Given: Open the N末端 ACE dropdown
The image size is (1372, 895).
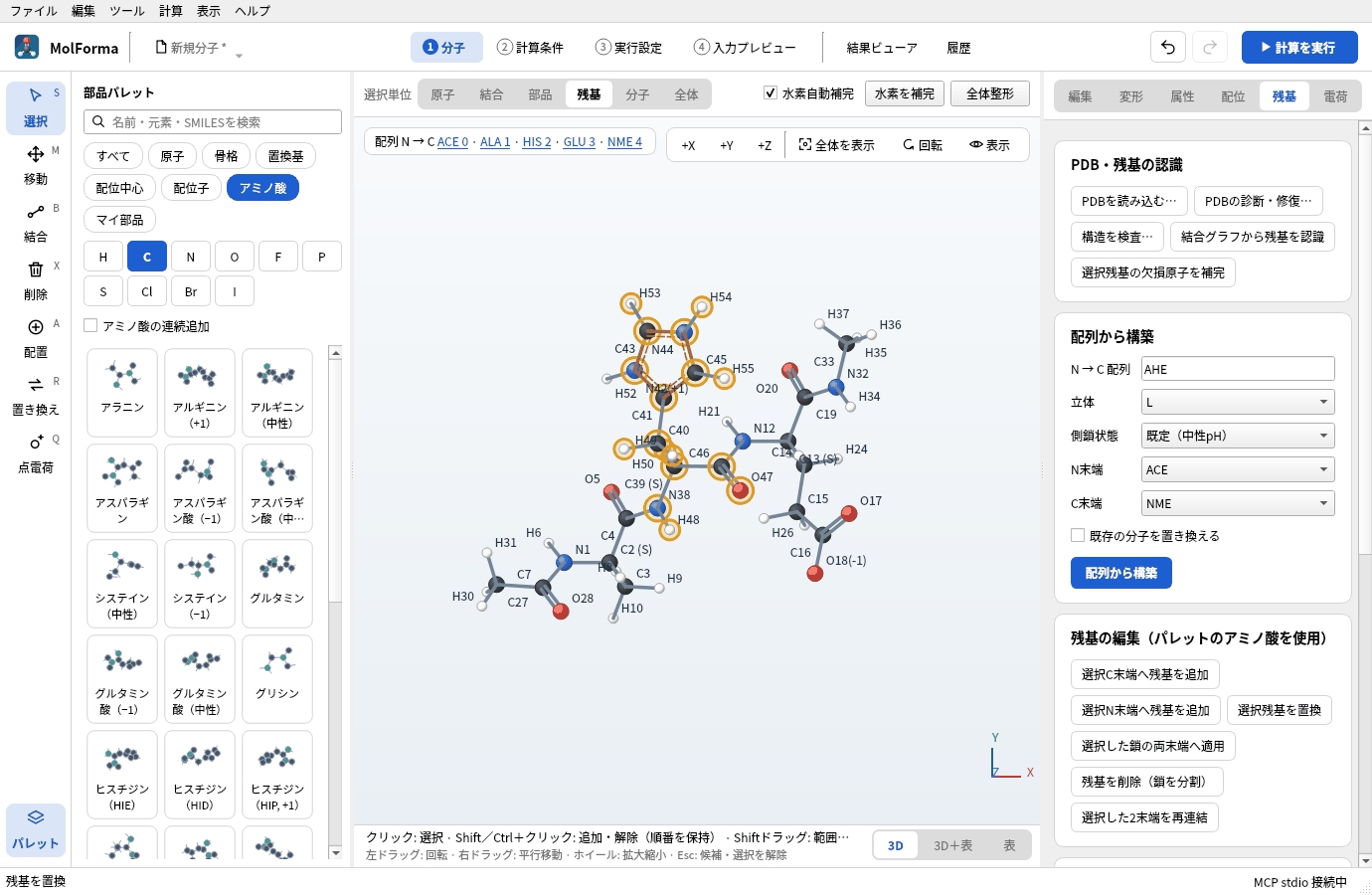Looking at the screenshot, I should click(1238, 470).
